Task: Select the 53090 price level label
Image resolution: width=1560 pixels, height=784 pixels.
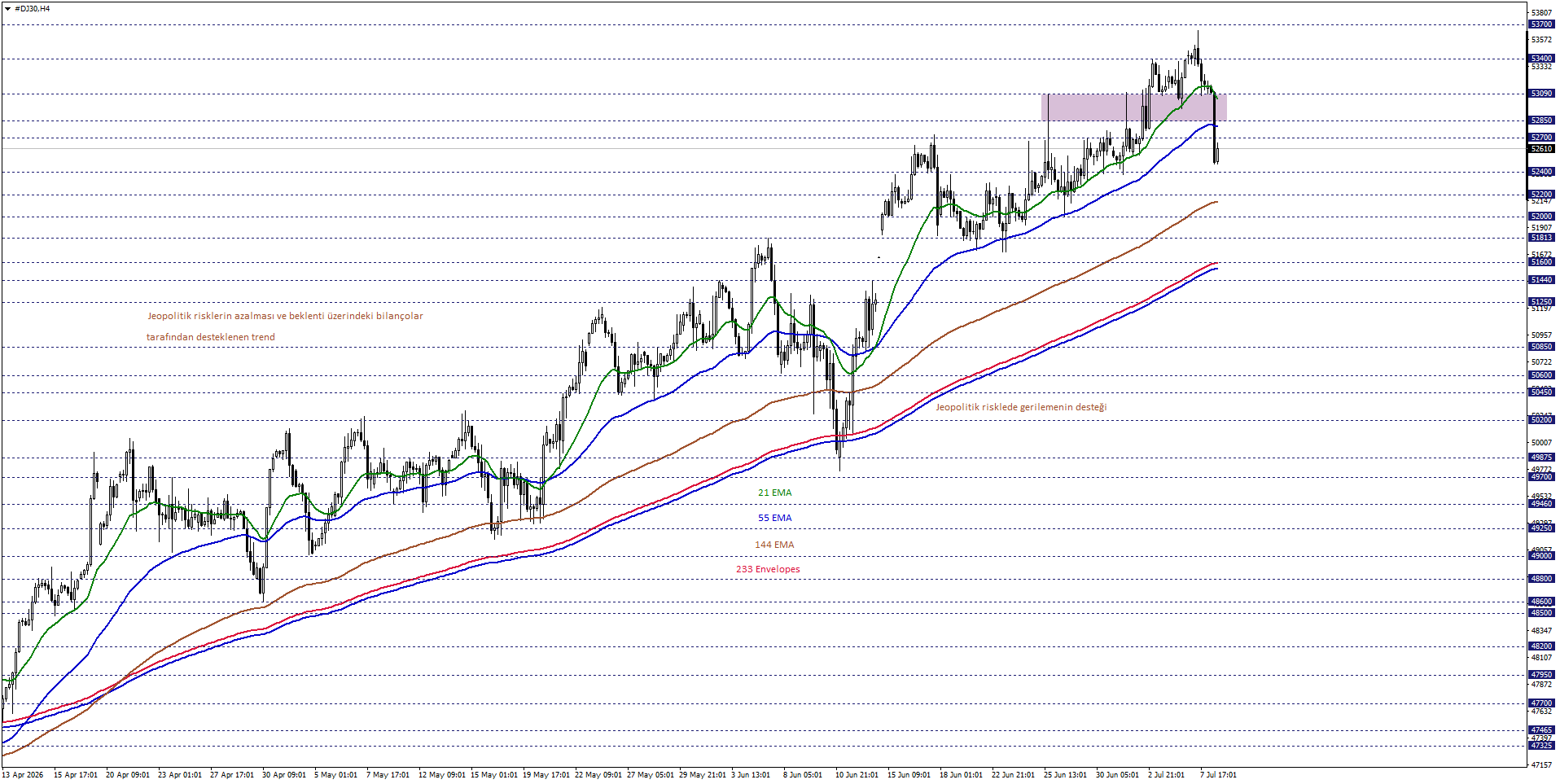Action: click(1542, 94)
